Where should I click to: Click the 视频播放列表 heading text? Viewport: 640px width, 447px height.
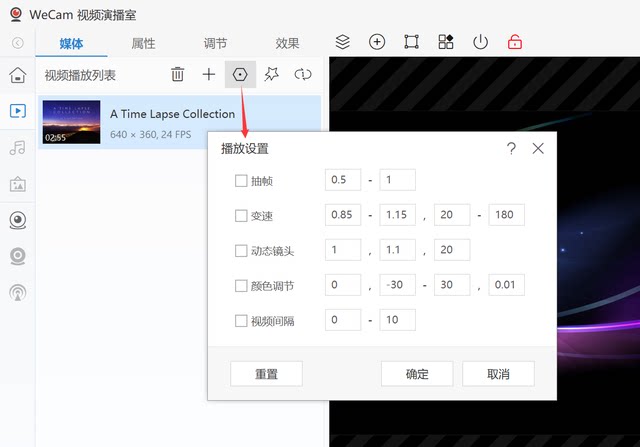click(80, 75)
